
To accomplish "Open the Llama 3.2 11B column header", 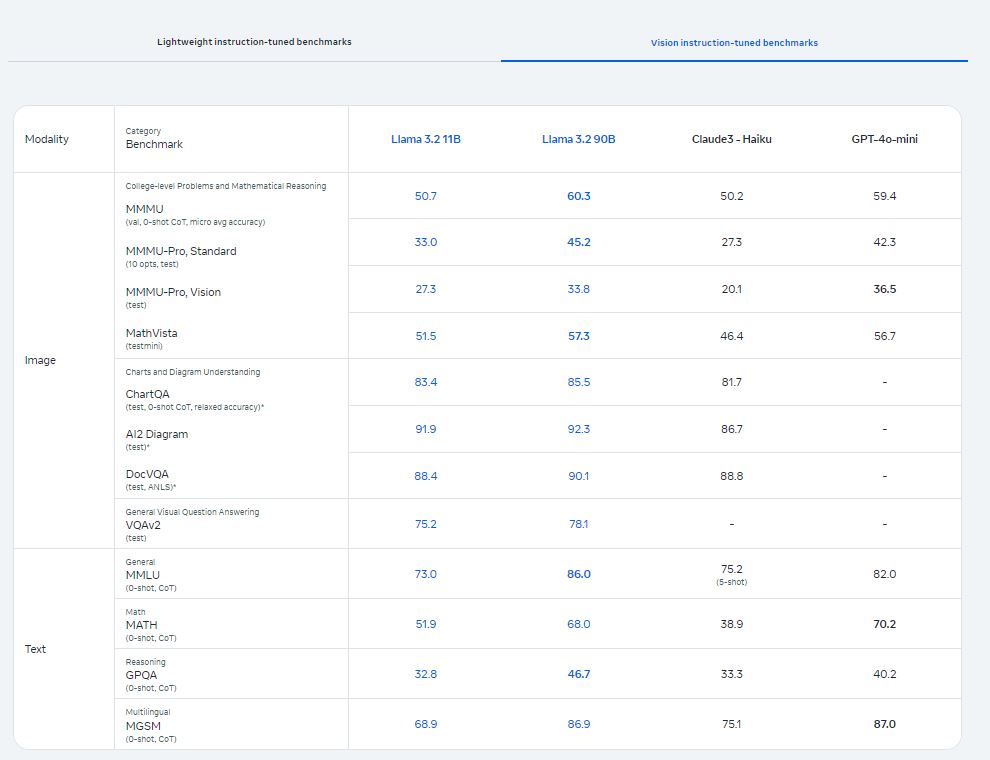I will 426,139.
